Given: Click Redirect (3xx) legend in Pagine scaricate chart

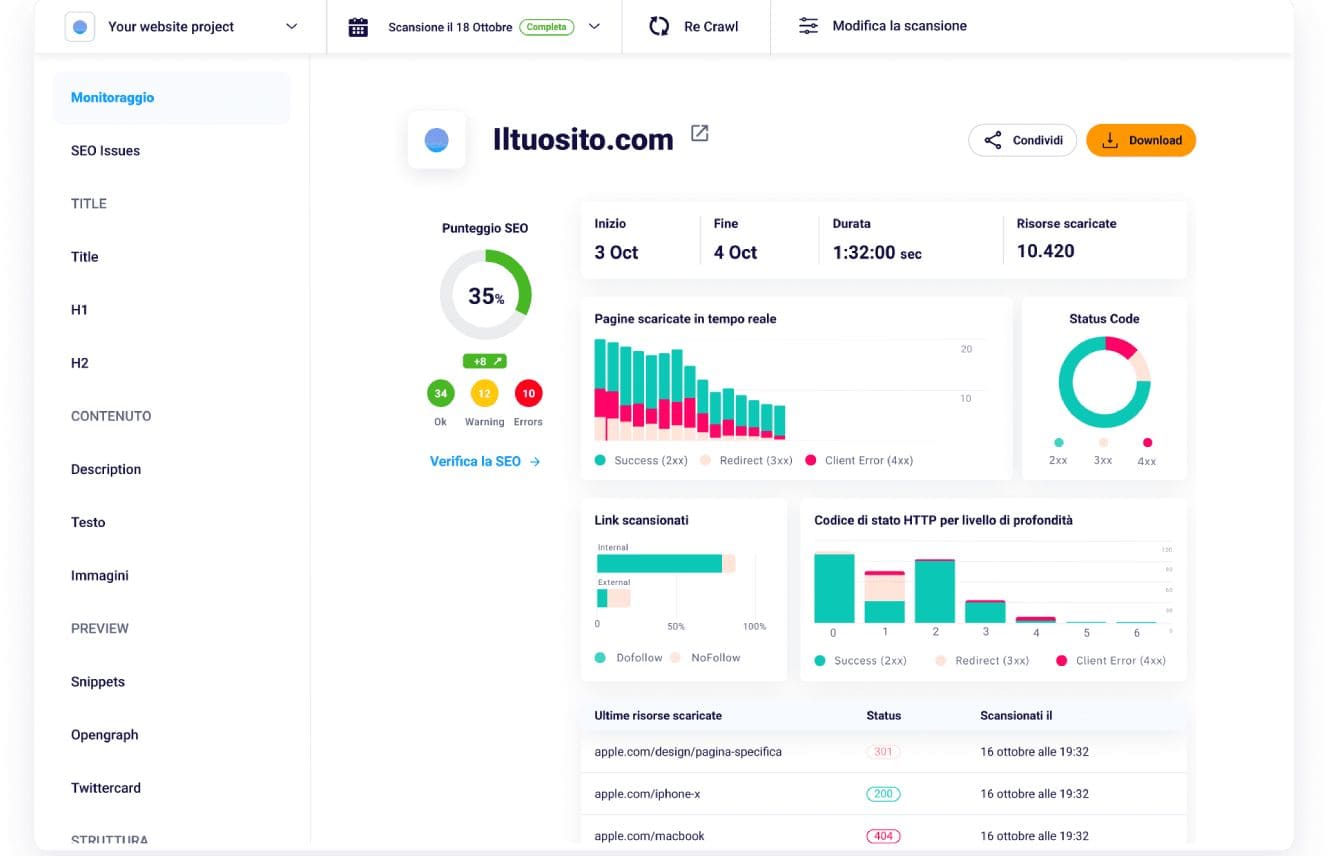Looking at the screenshot, I should [x=746, y=460].
